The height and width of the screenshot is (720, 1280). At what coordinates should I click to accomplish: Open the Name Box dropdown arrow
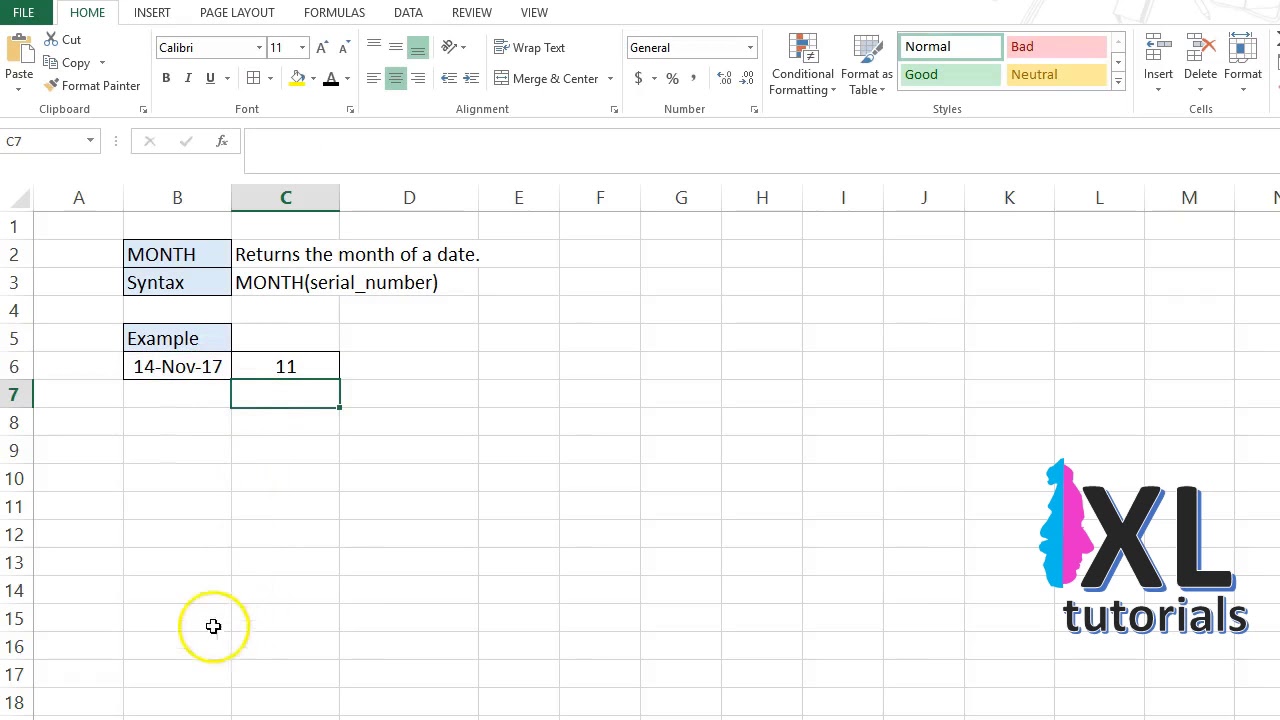[x=90, y=141]
